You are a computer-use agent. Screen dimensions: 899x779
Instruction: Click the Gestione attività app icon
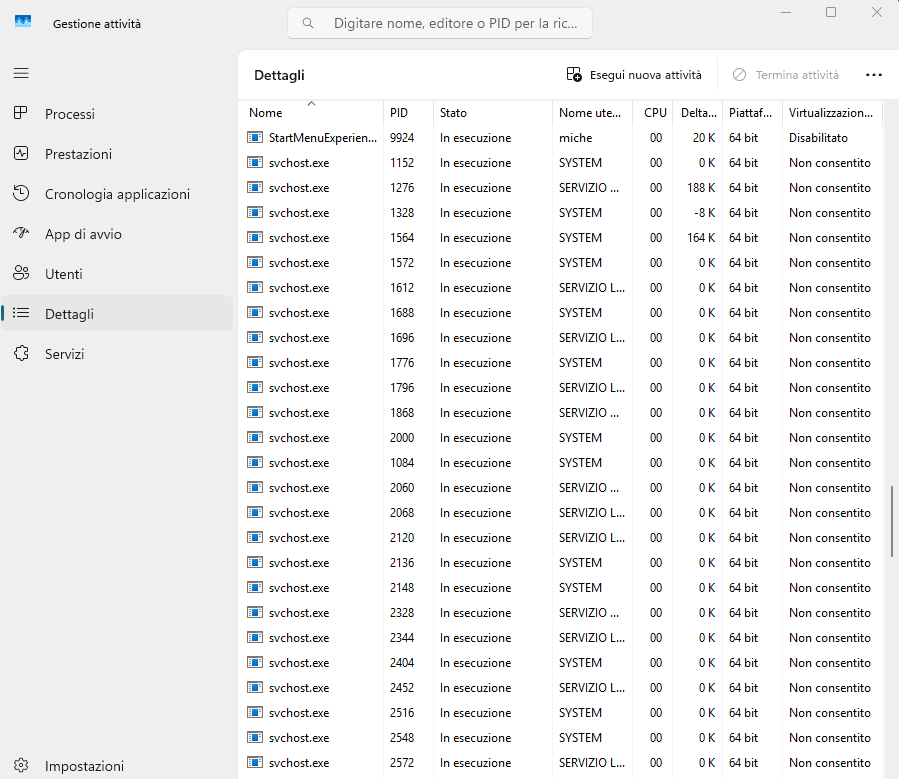(x=23, y=22)
